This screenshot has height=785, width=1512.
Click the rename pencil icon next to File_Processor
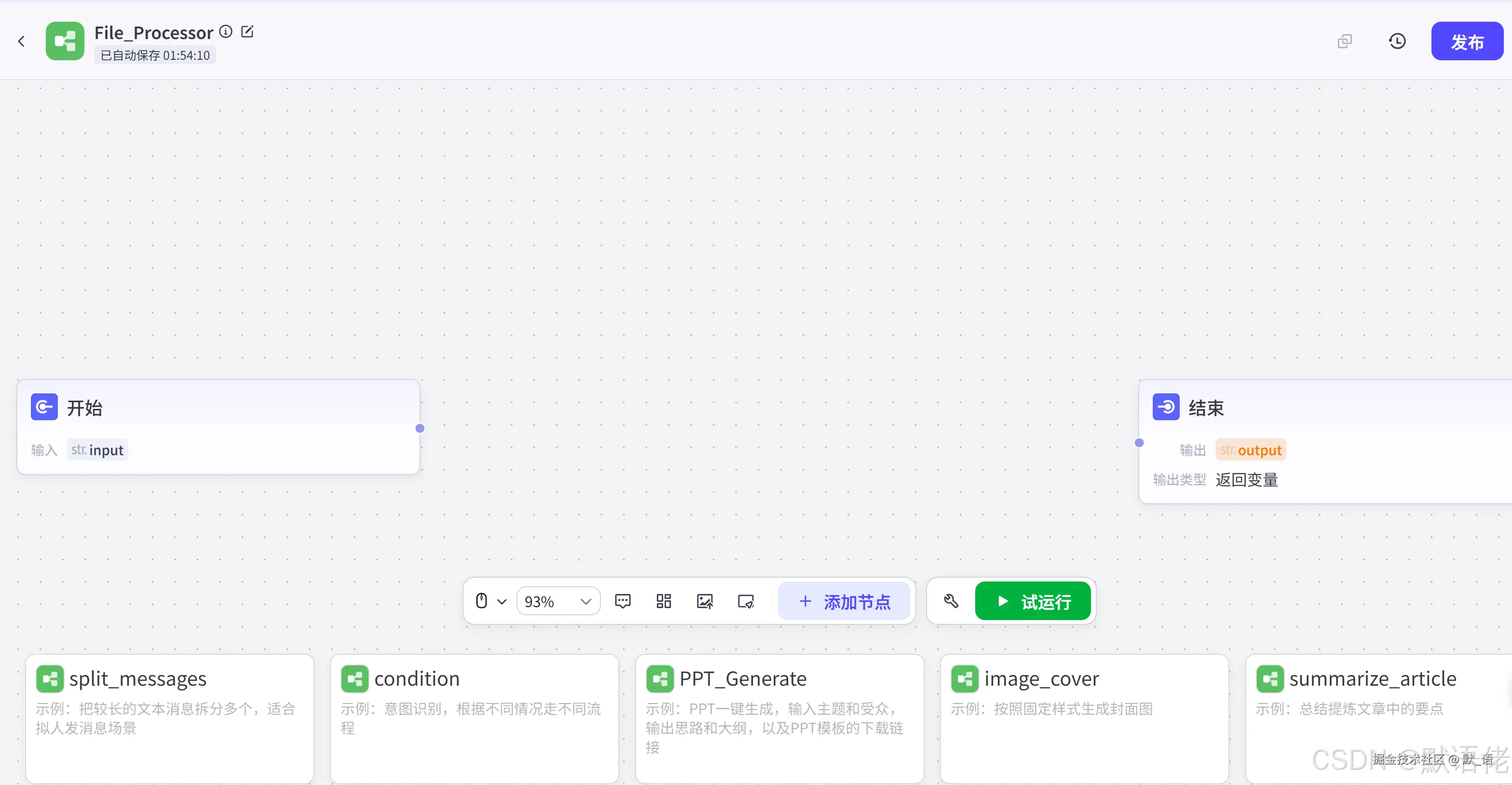tap(247, 31)
